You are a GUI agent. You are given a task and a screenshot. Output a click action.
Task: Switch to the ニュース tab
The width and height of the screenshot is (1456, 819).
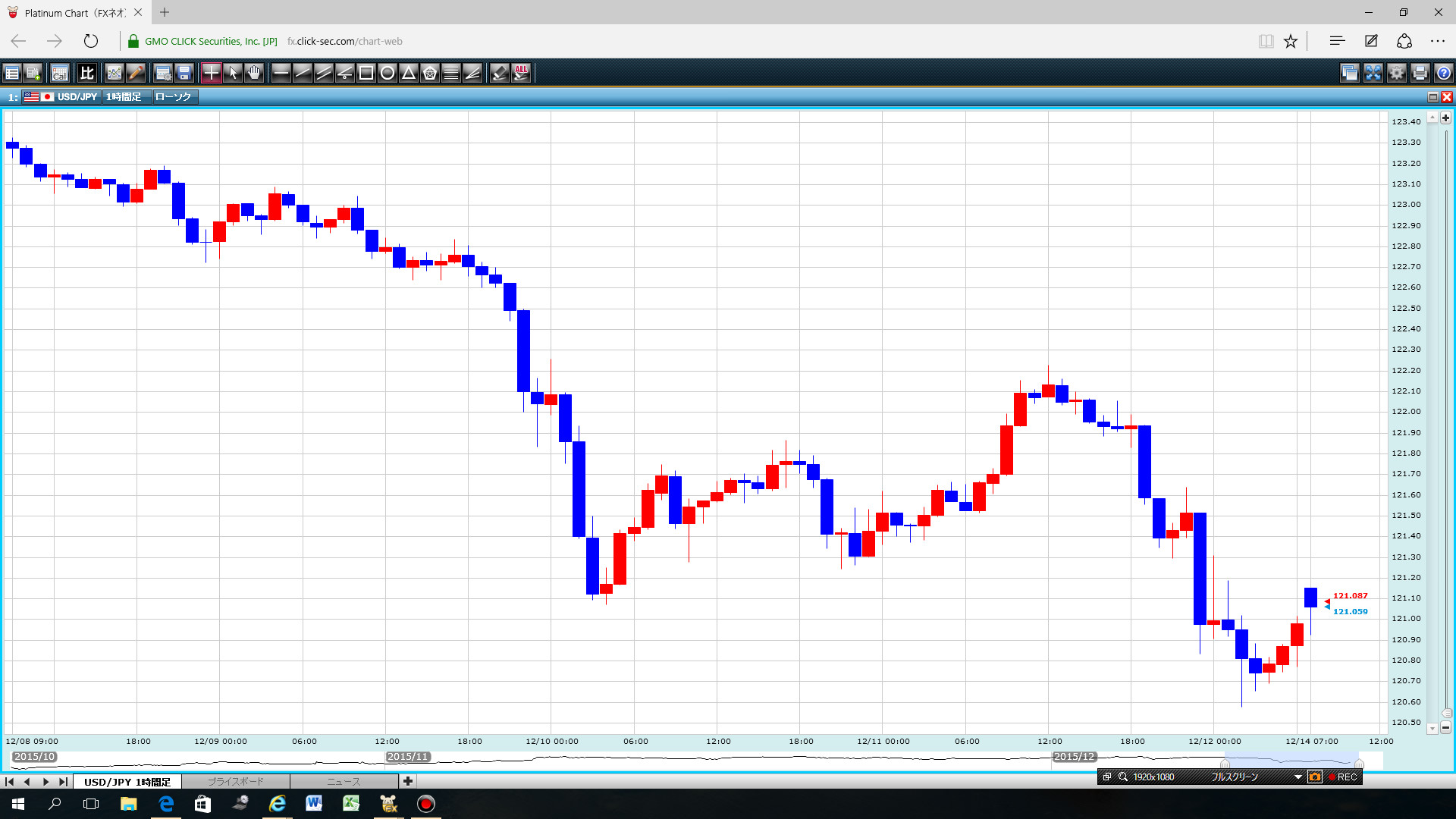344,781
